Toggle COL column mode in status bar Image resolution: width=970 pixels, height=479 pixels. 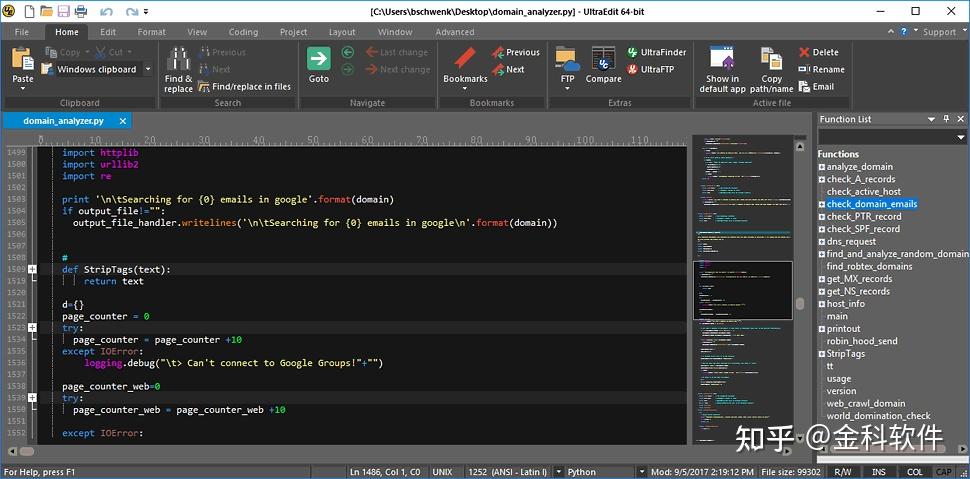pos(915,471)
